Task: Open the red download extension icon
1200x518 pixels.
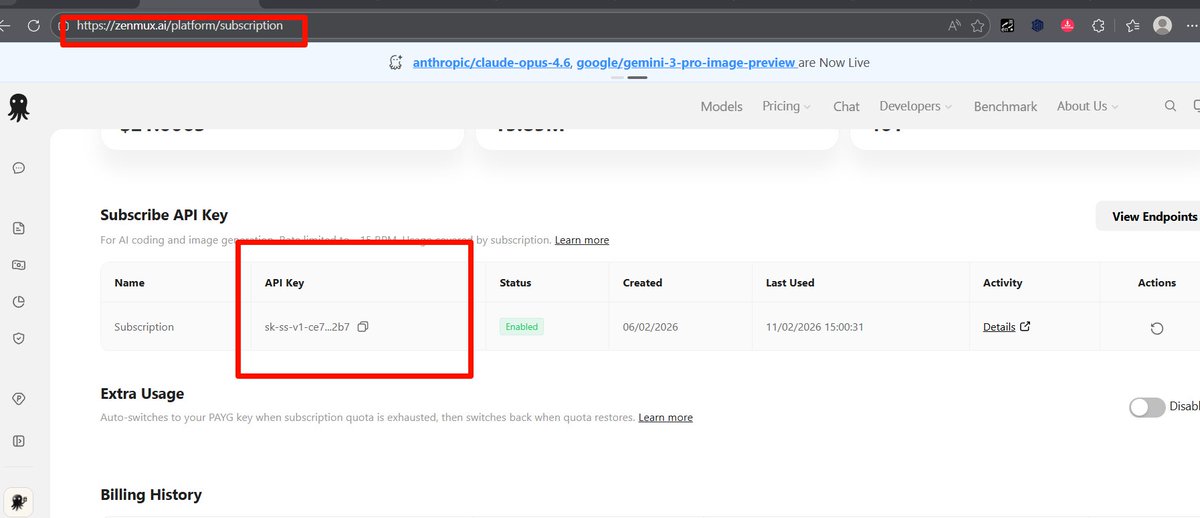Action: (x=1068, y=26)
